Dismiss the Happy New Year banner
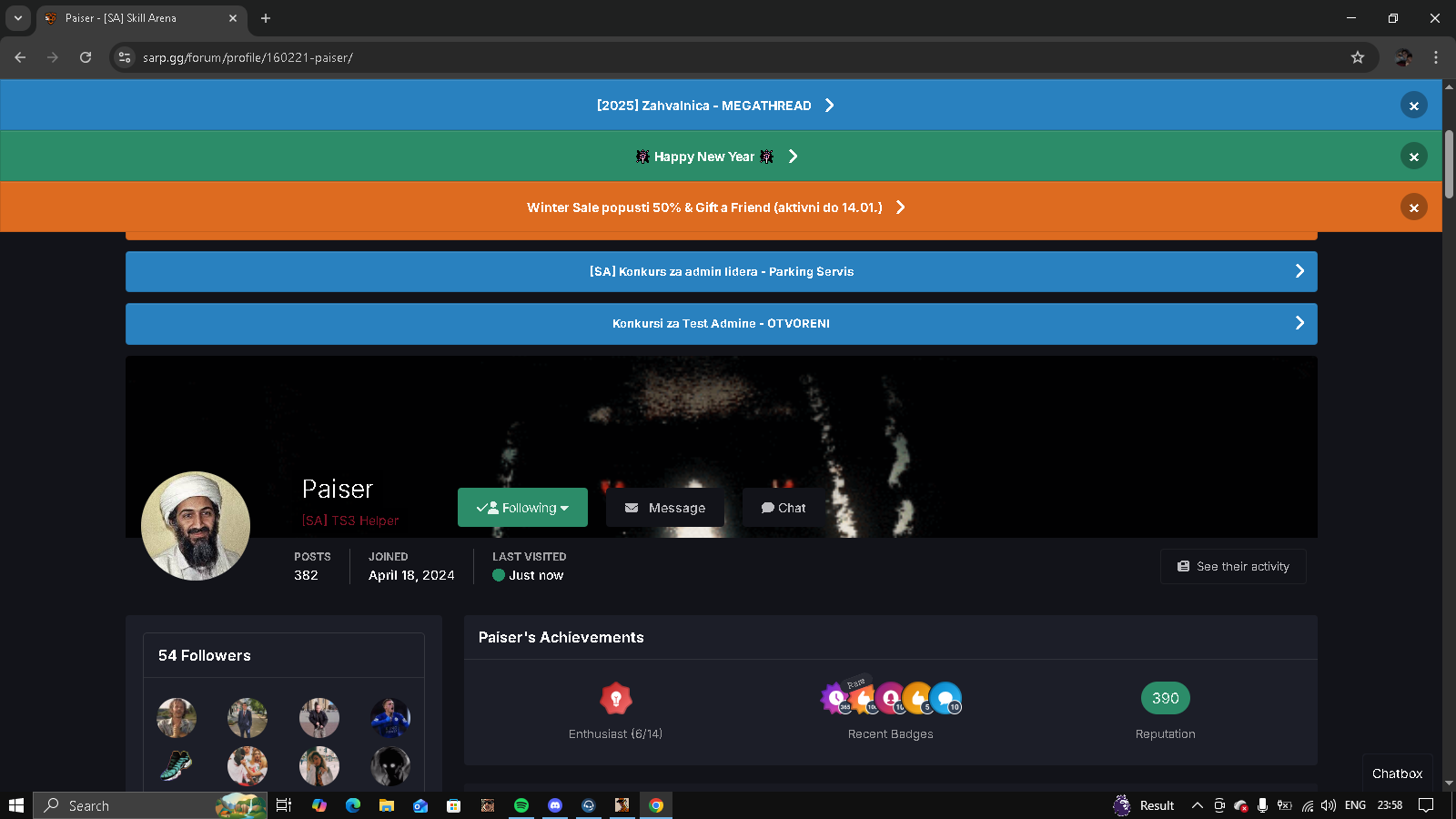The height and width of the screenshot is (819, 1456). pos(1413,157)
